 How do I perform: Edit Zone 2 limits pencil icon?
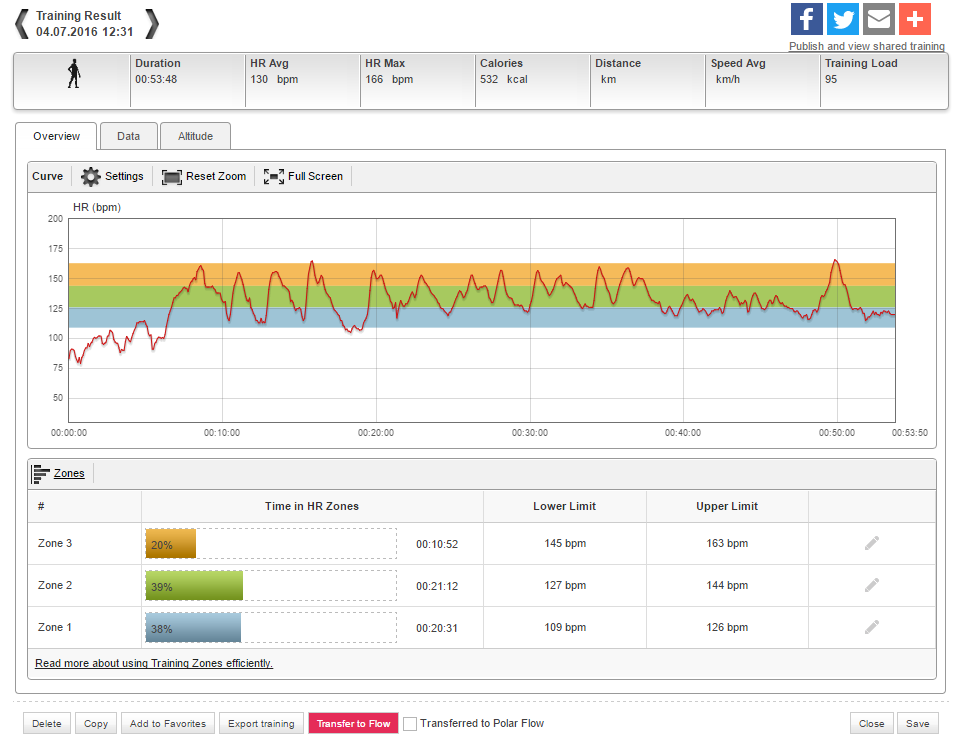[872, 586]
